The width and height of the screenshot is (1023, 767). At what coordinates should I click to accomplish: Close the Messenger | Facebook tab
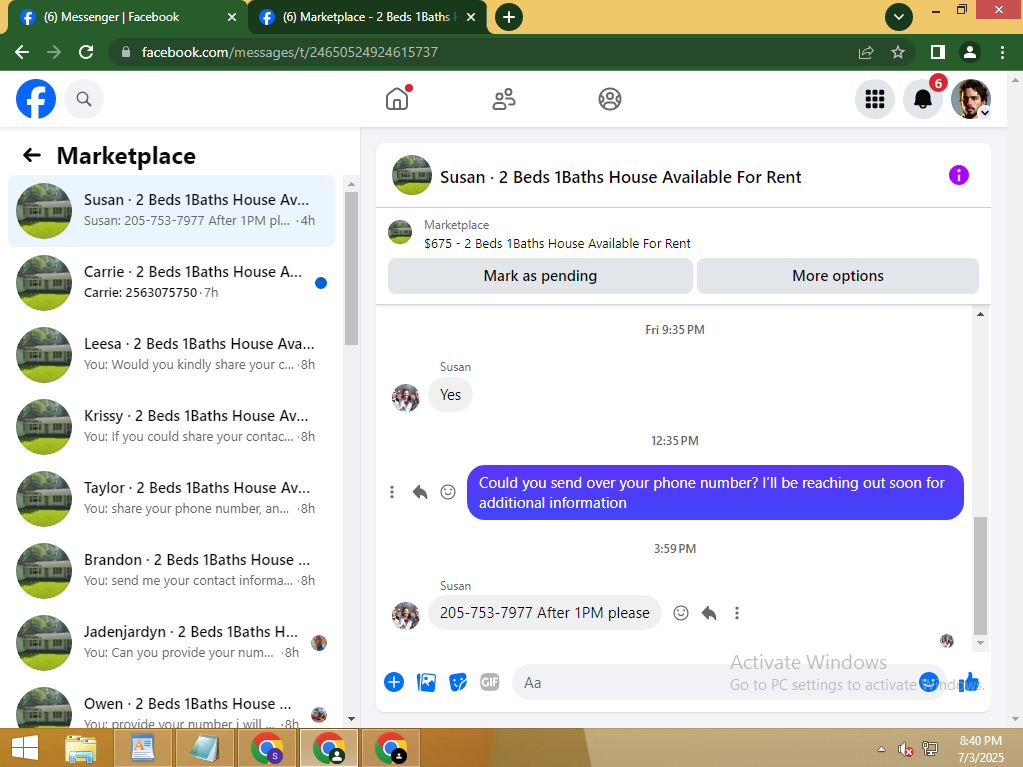232,17
